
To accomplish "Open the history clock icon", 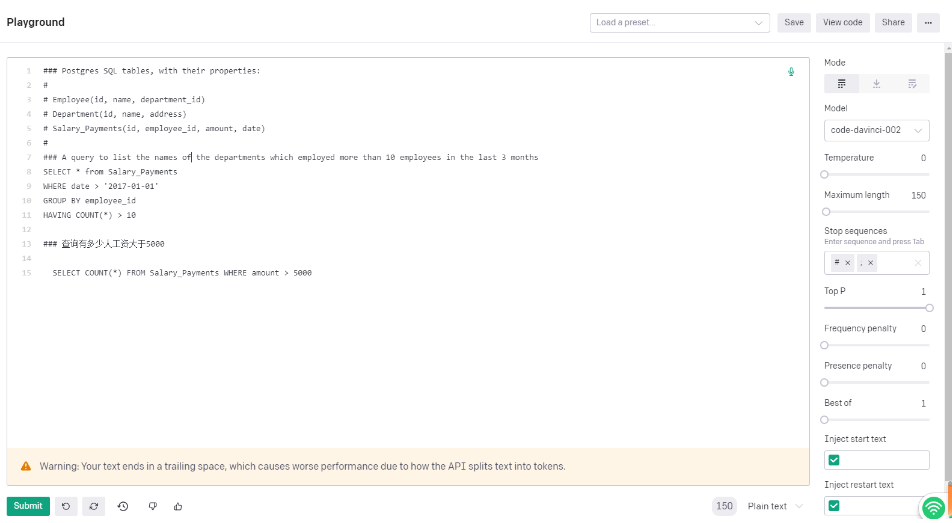I will [x=123, y=506].
